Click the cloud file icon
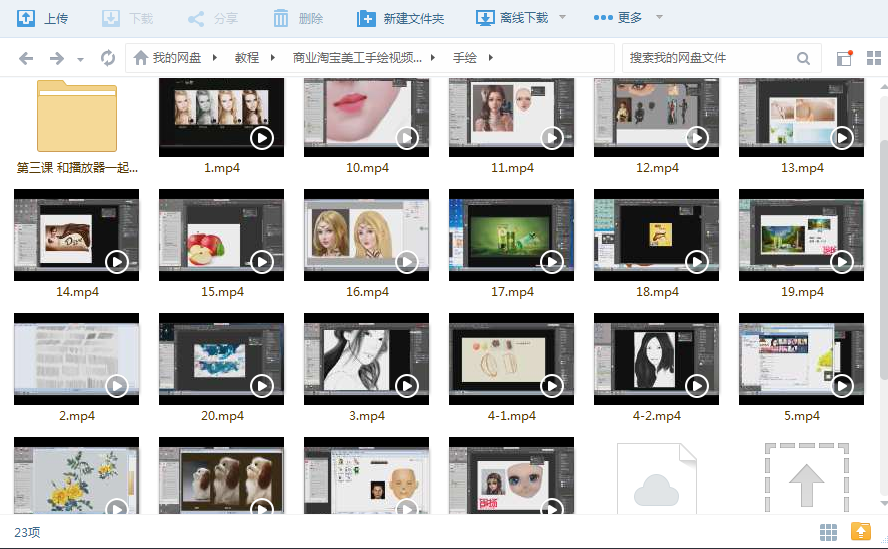Viewport: 888px width, 549px height. pyautogui.click(x=656, y=479)
